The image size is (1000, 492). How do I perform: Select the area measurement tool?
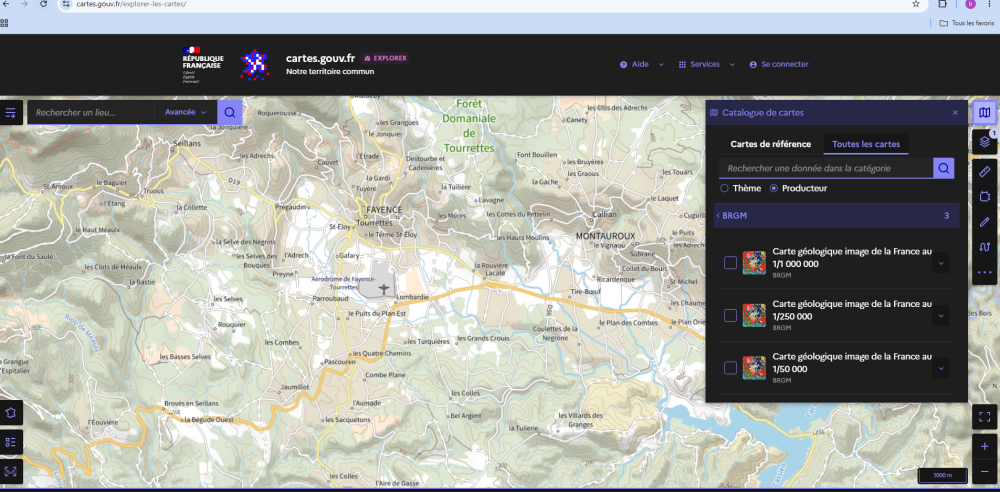click(985, 197)
